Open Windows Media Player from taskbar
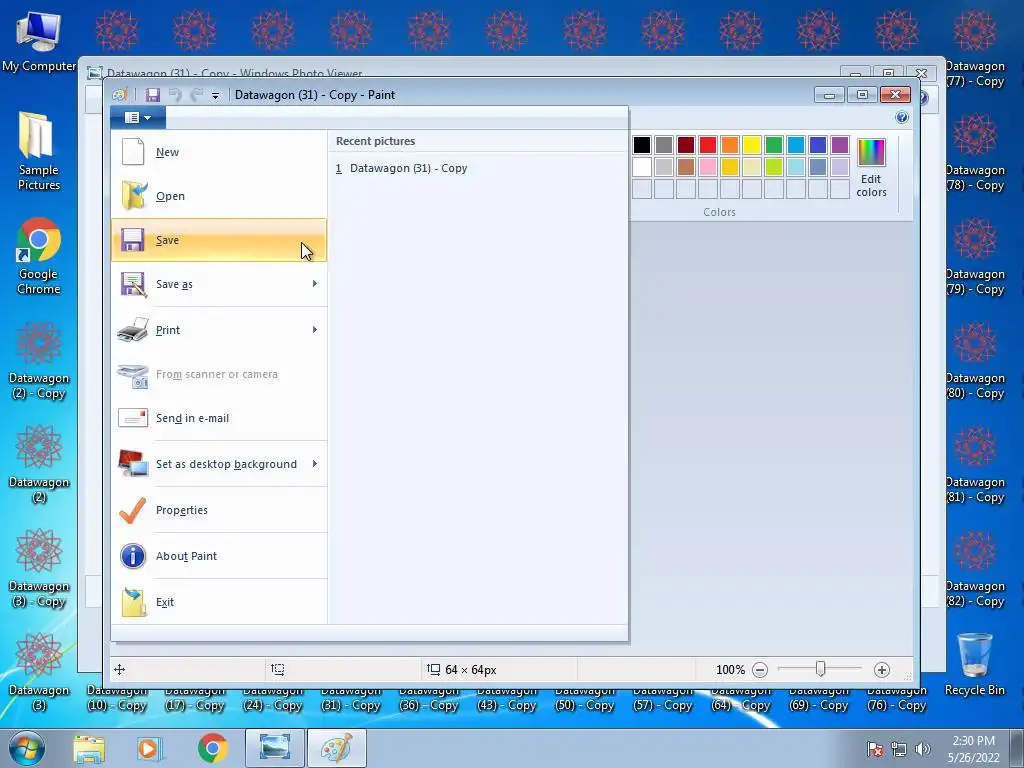 click(x=148, y=749)
